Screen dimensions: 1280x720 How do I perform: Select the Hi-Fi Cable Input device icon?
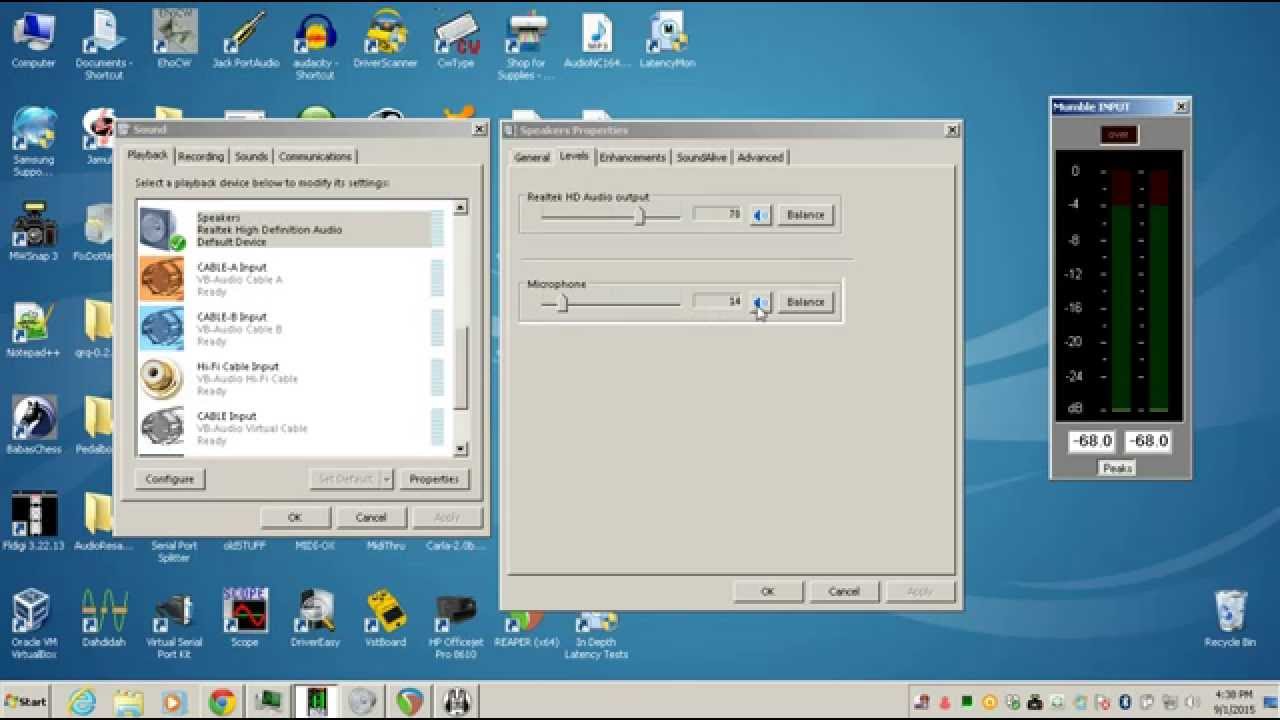[162, 378]
